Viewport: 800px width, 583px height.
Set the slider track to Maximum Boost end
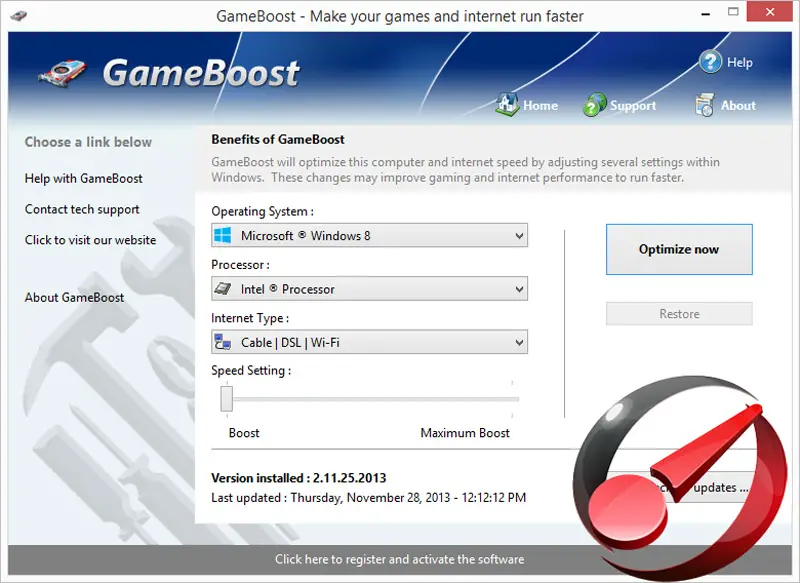[512, 399]
